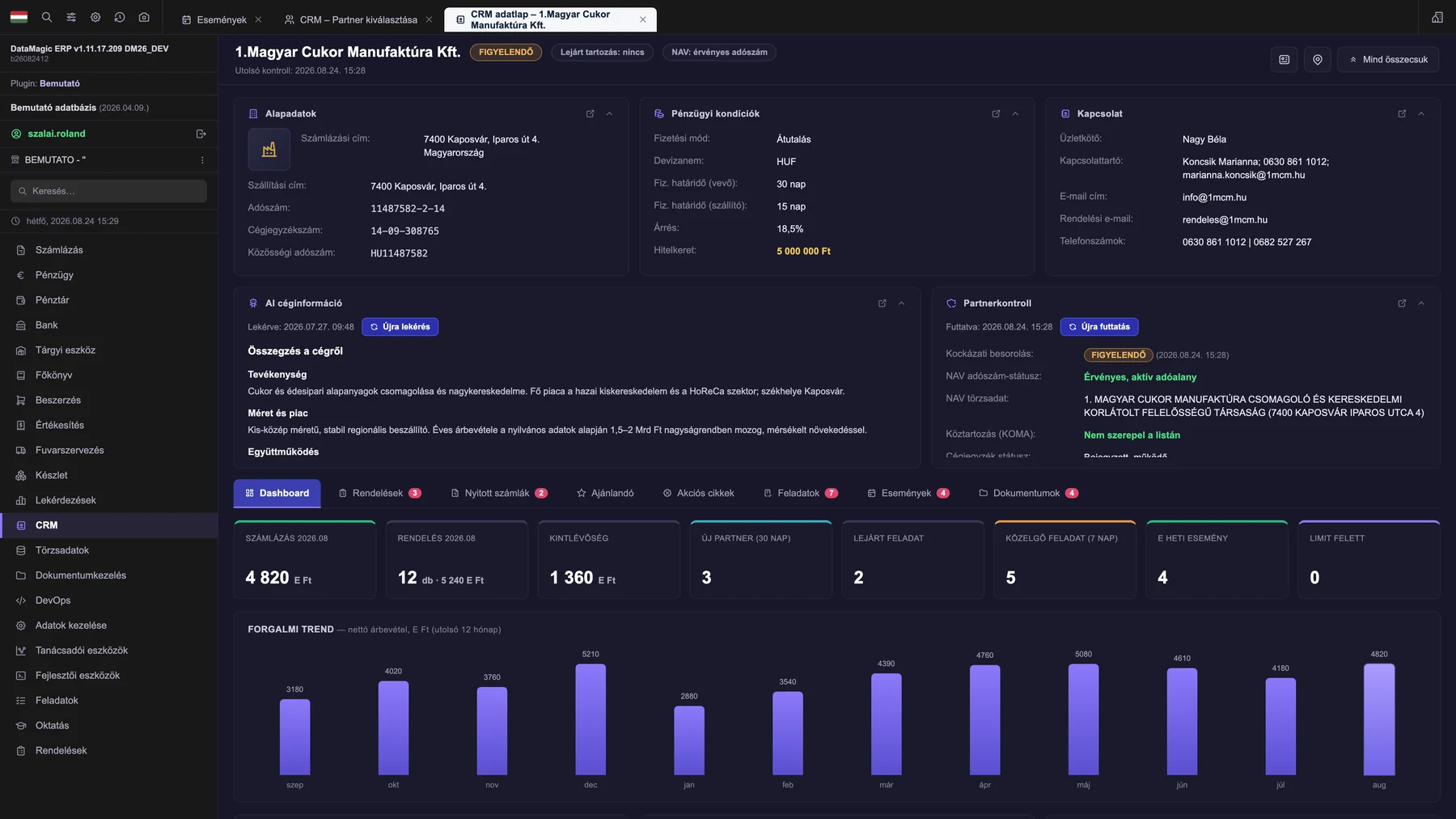The width and height of the screenshot is (1456, 819).
Task: Open Készlet in the sidebar
Action: pyautogui.click(x=109, y=475)
